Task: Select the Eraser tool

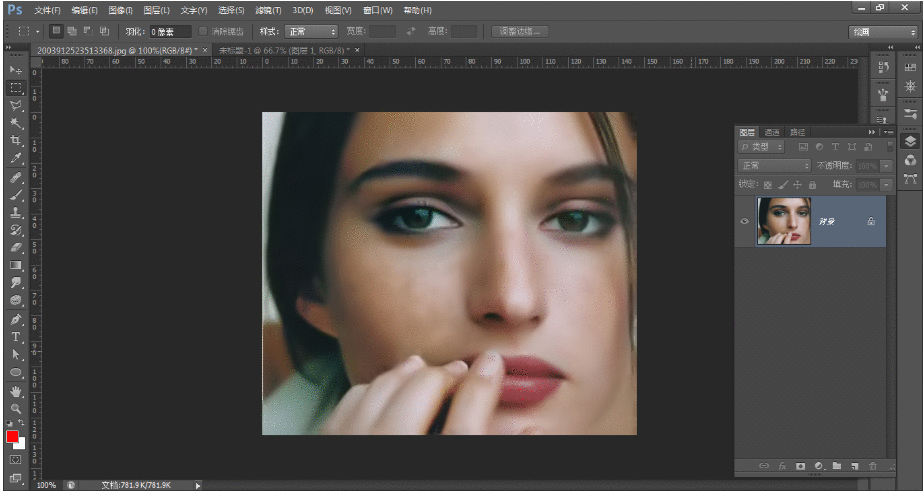Action: (16, 247)
